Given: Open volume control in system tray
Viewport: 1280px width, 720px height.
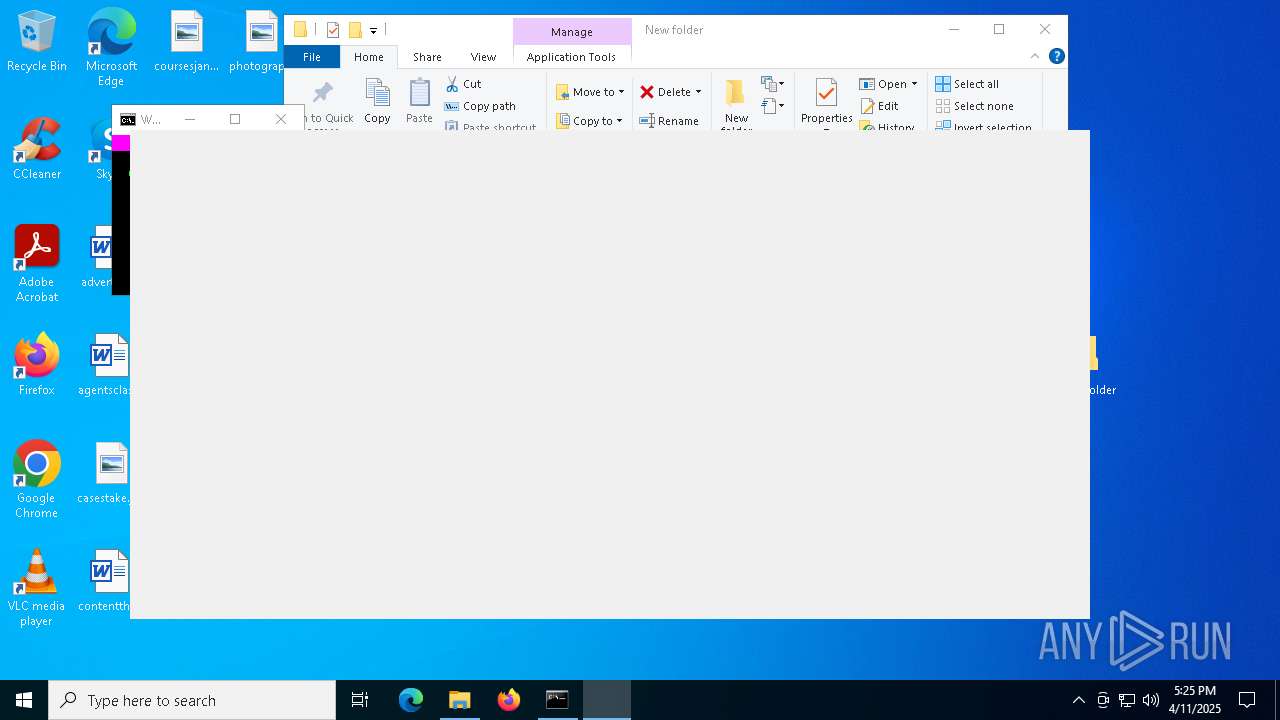Looking at the screenshot, I should [x=1150, y=700].
